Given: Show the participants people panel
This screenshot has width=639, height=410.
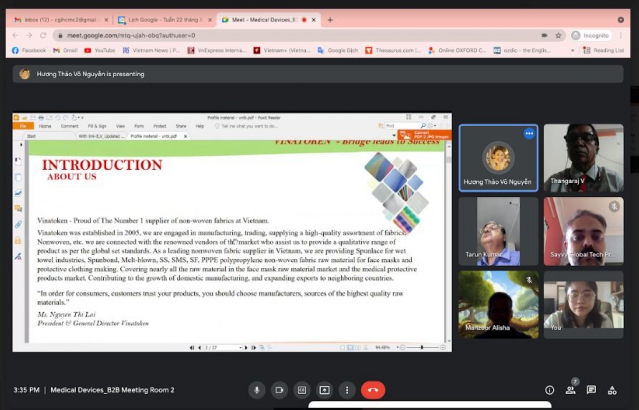Looking at the screenshot, I should coord(571,390).
